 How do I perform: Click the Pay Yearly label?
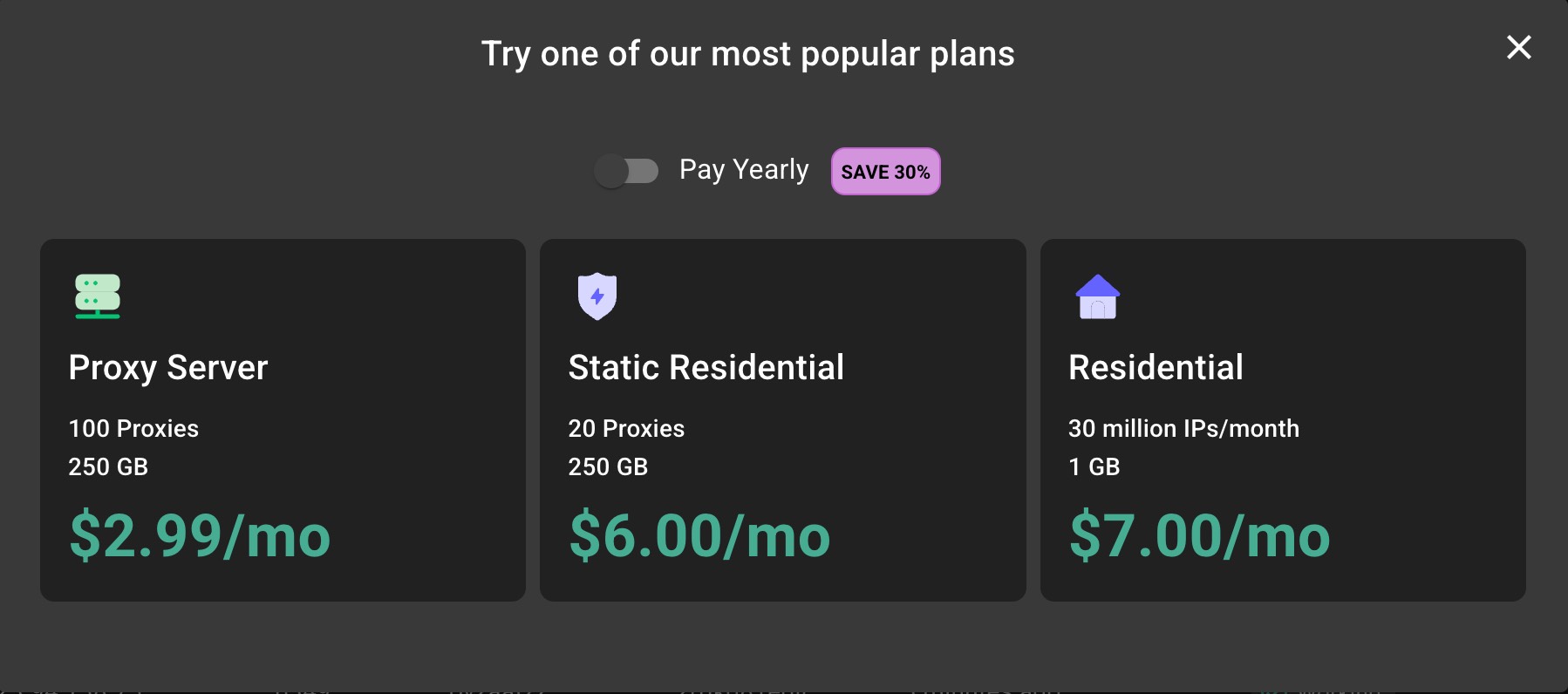[x=744, y=170]
